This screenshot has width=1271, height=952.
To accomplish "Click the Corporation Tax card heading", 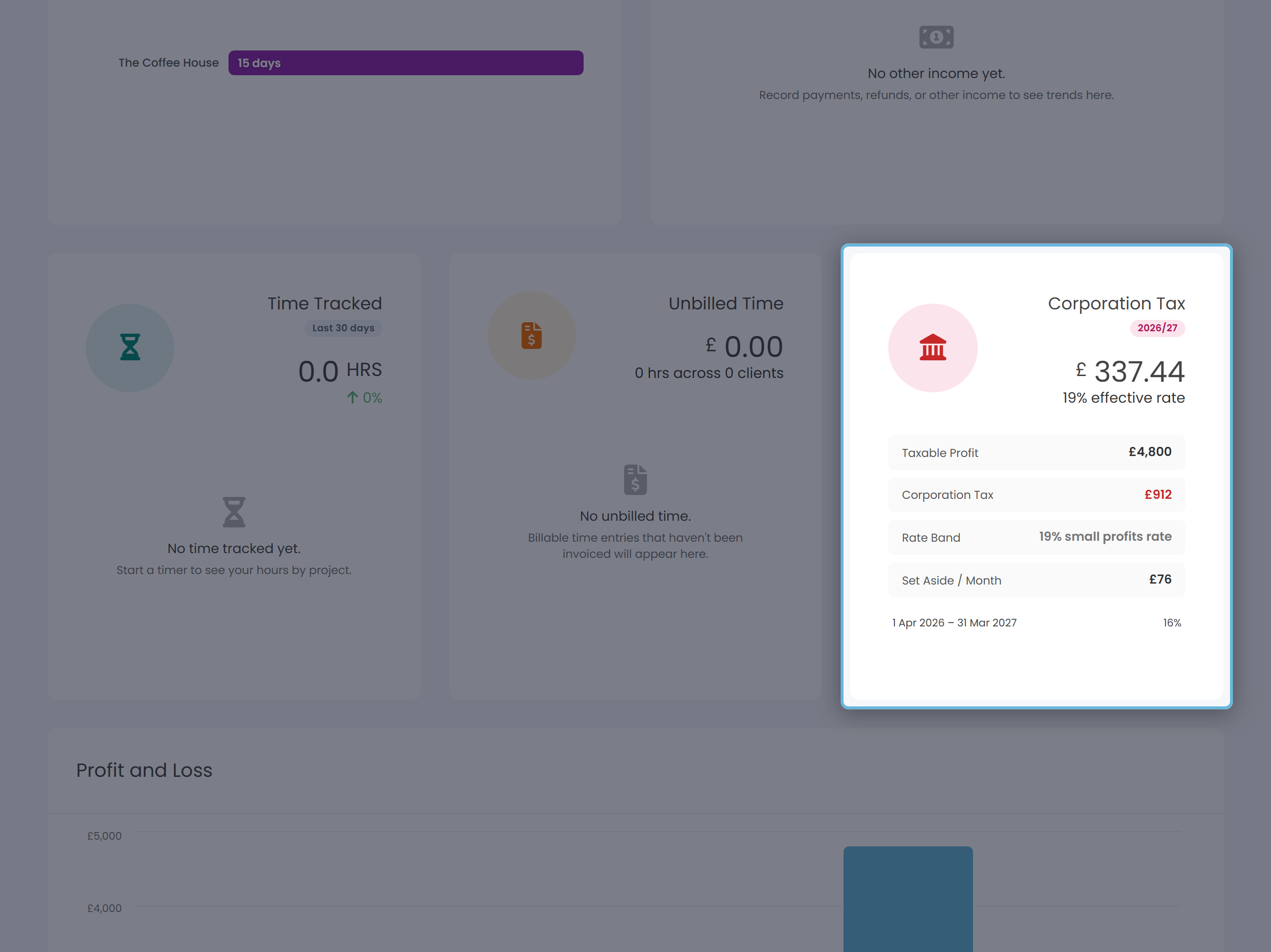I will coord(1116,303).
